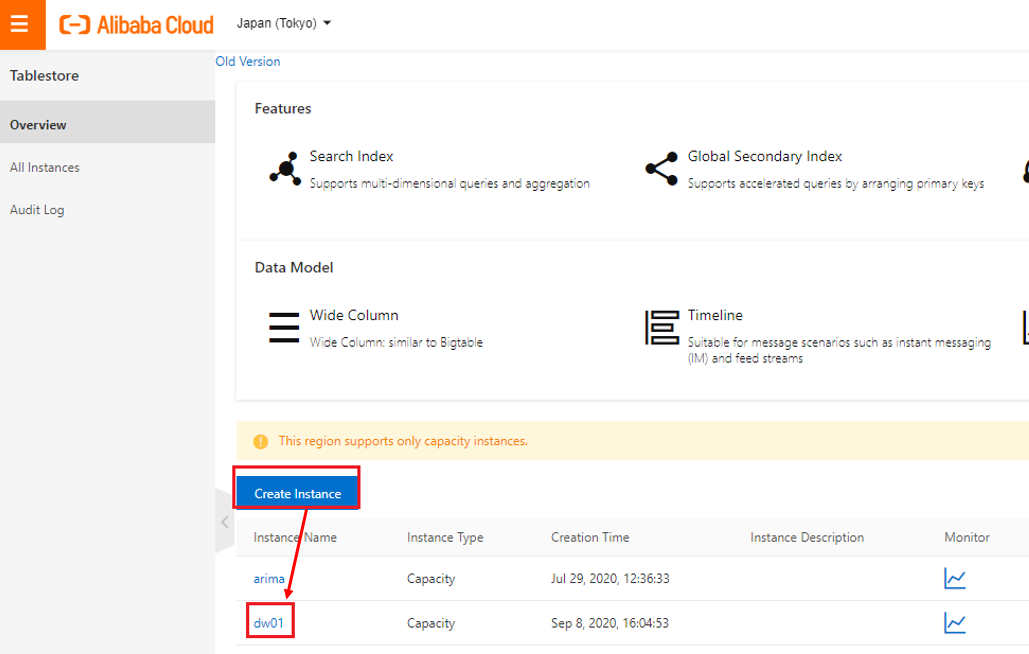Image resolution: width=1029 pixels, height=654 pixels.
Task: Click the Sep 8, 2020 creation time
Action: [x=610, y=623]
